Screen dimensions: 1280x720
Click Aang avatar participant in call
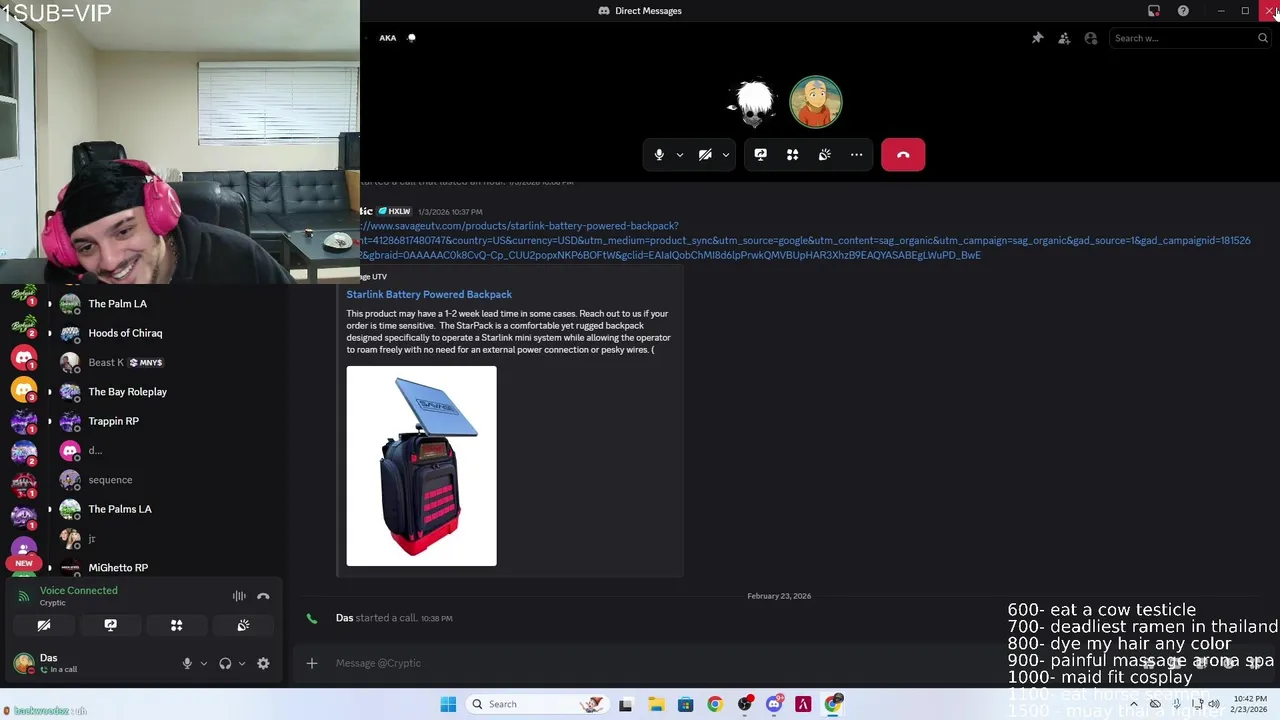[816, 102]
